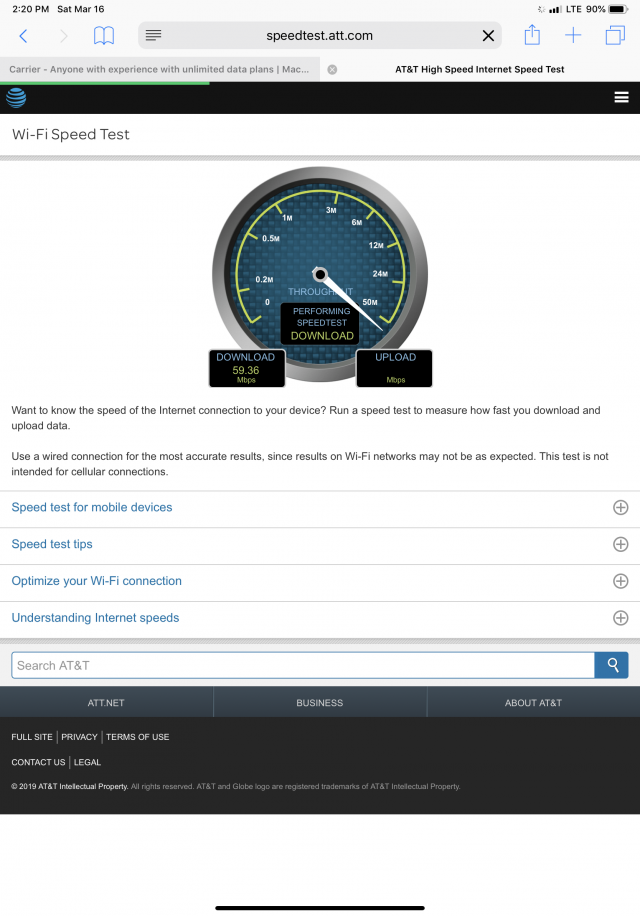Image resolution: width=640 pixels, height=916 pixels.
Task: Tap the 2:20 PM clock
Action: pyautogui.click(x=30, y=9)
